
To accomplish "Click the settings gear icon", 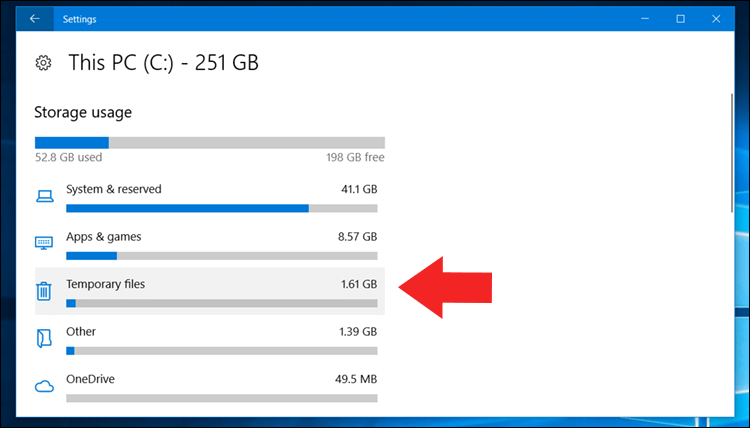I will pos(43,63).
